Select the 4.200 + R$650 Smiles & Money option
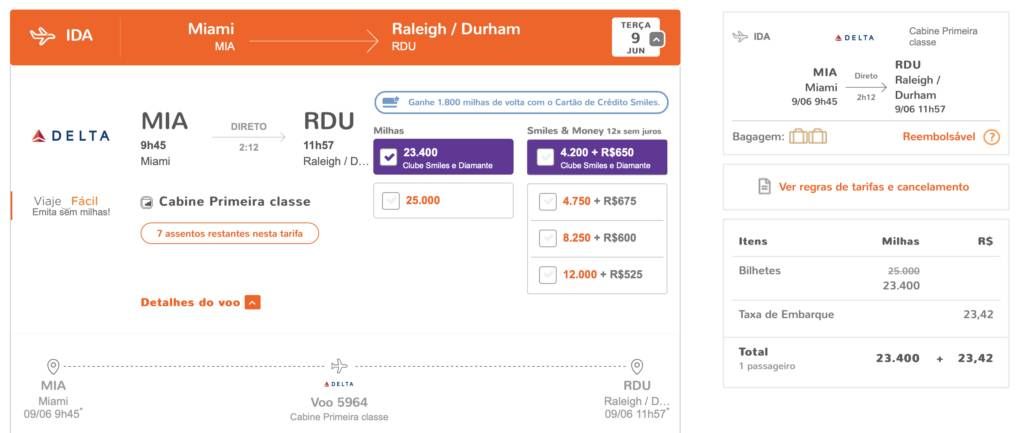The image size is (1024, 433). point(545,157)
